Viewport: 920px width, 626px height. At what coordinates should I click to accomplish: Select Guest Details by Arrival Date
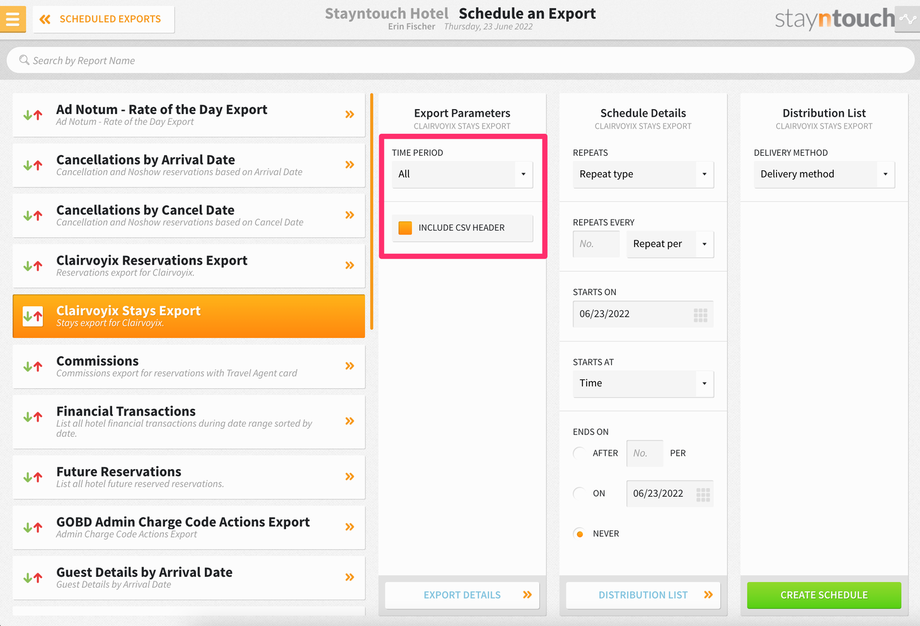(188, 578)
